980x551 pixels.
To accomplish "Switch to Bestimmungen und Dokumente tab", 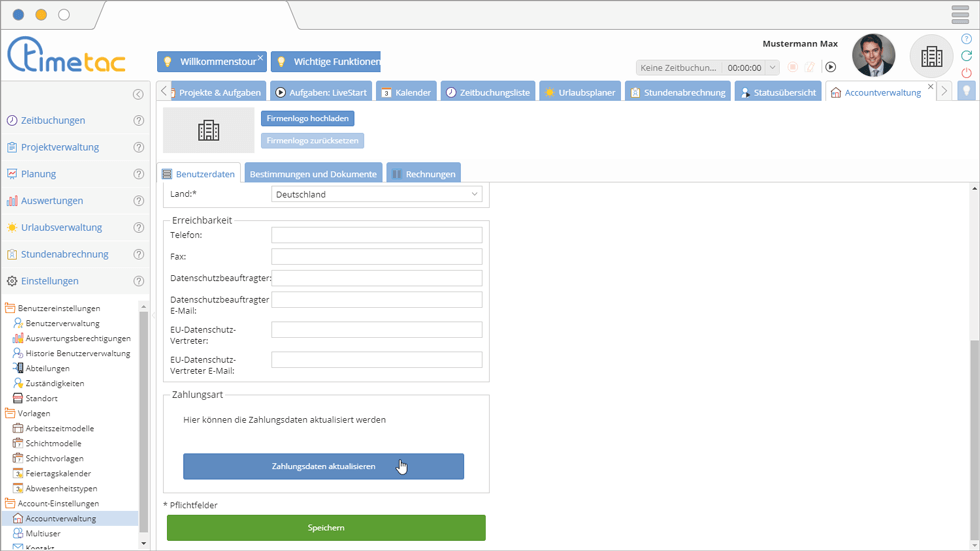I will pyautogui.click(x=313, y=174).
